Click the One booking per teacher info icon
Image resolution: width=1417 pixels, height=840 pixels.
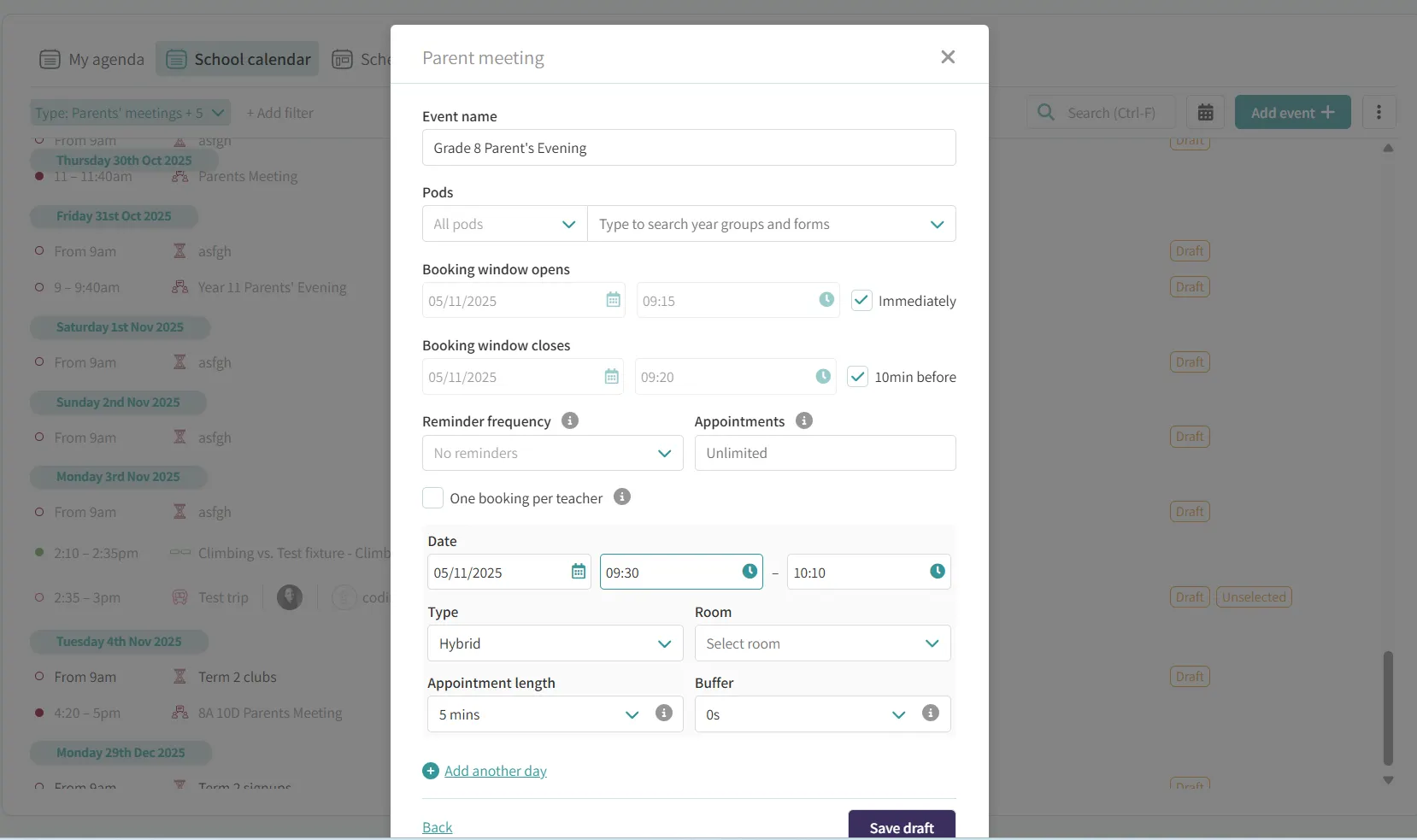pyautogui.click(x=622, y=496)
